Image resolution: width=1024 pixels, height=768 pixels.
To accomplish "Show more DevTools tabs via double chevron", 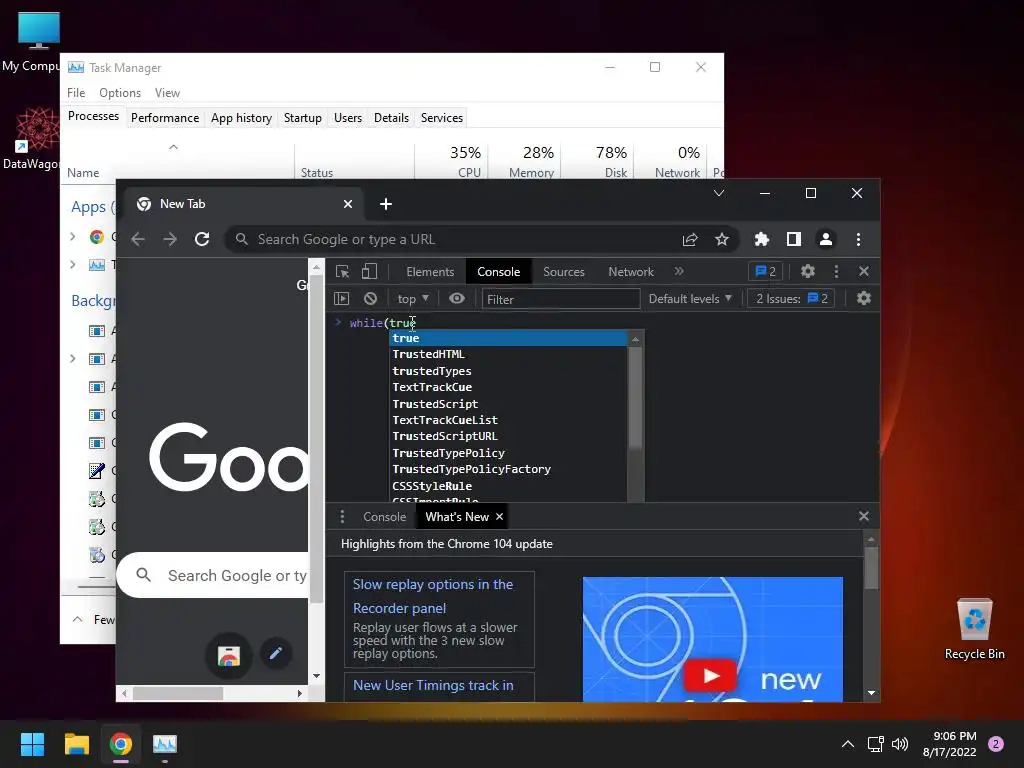I will [x=679, y=271].
